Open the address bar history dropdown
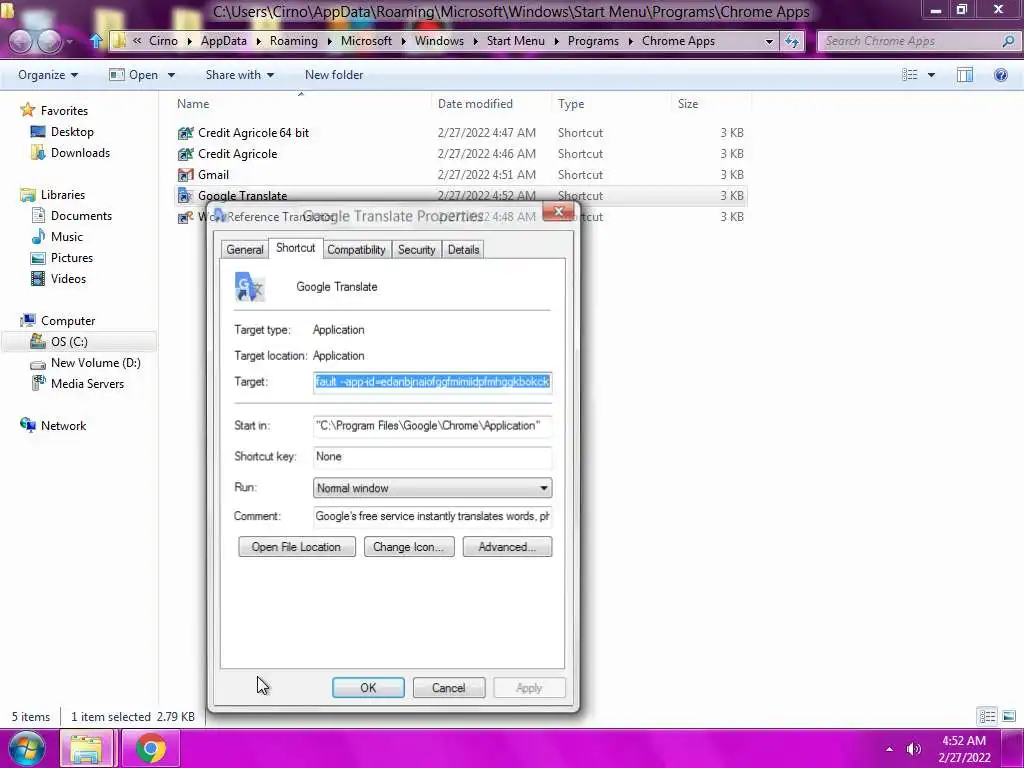Viewport: 1024px width, 768px height. (x=769, y=41)
